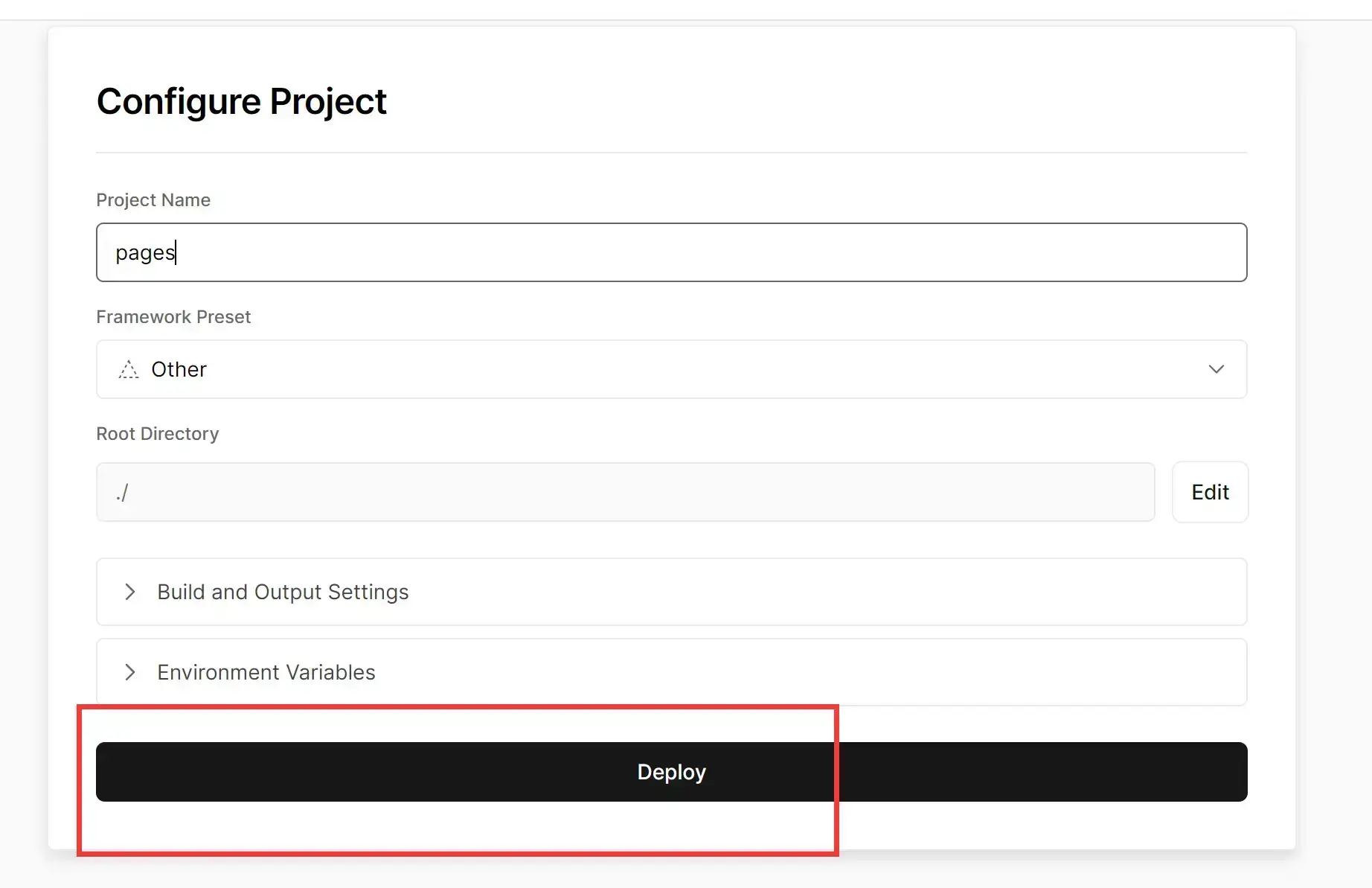This screenshot has height=888, width=1372.
Task: Click the Project Name label
Action: pos(153,200)
